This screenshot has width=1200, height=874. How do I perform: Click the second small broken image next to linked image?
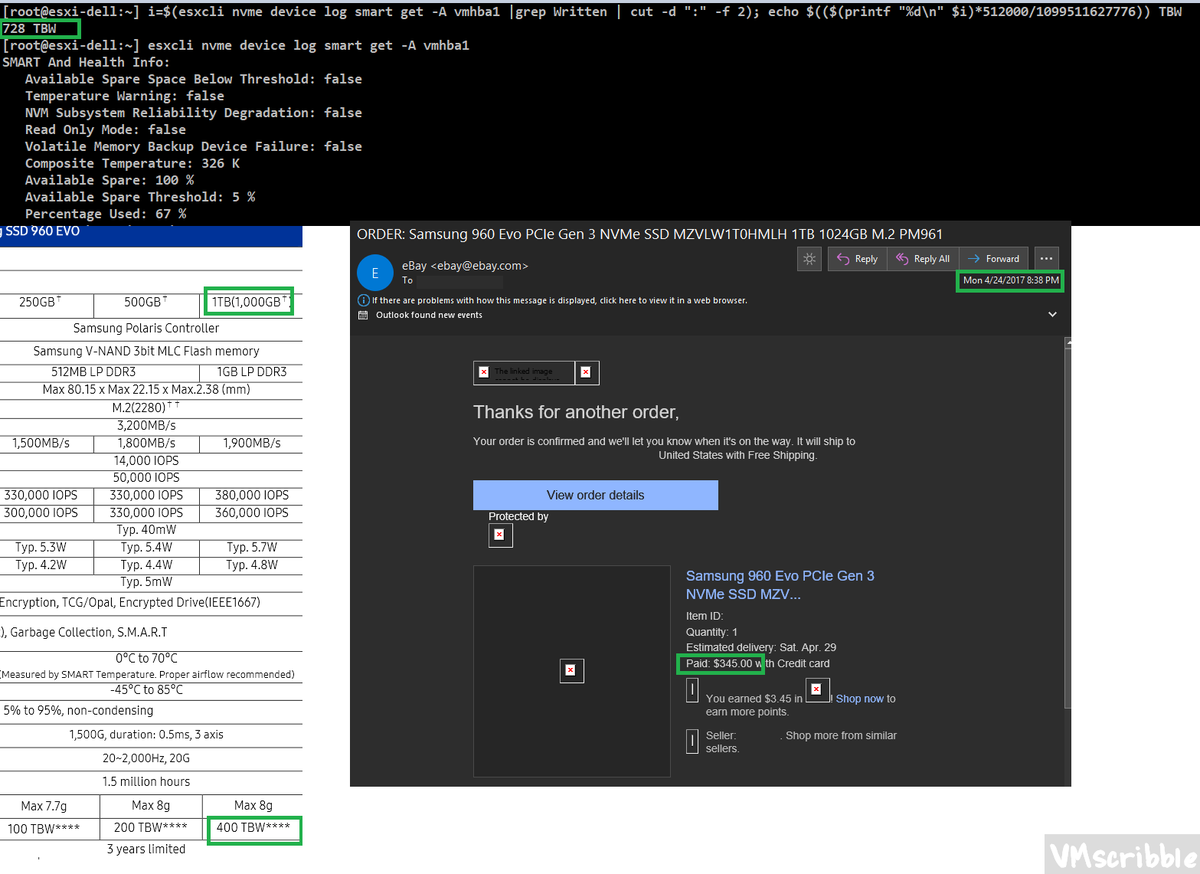[x=586, y=372]
